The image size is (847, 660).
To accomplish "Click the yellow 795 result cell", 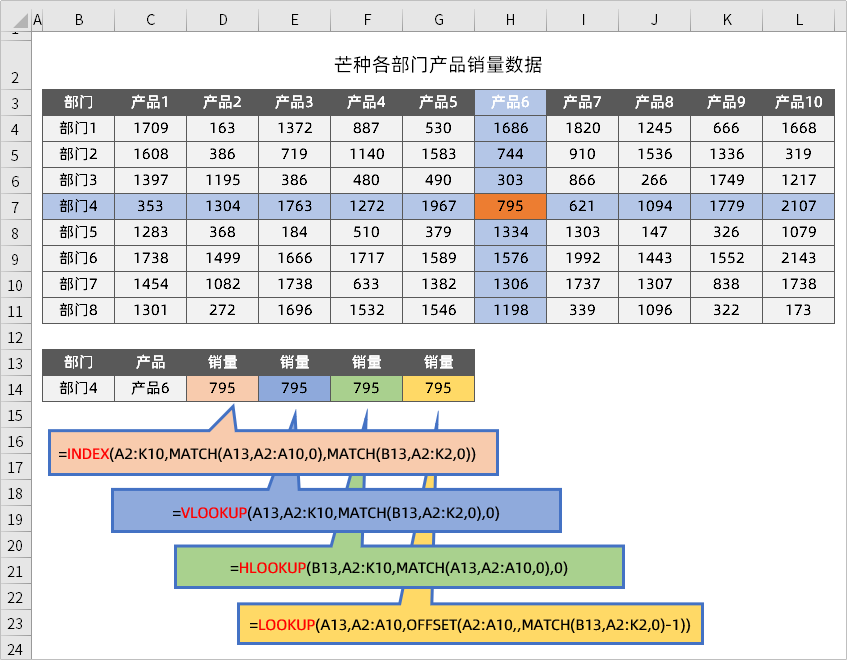I will (438, 388).
